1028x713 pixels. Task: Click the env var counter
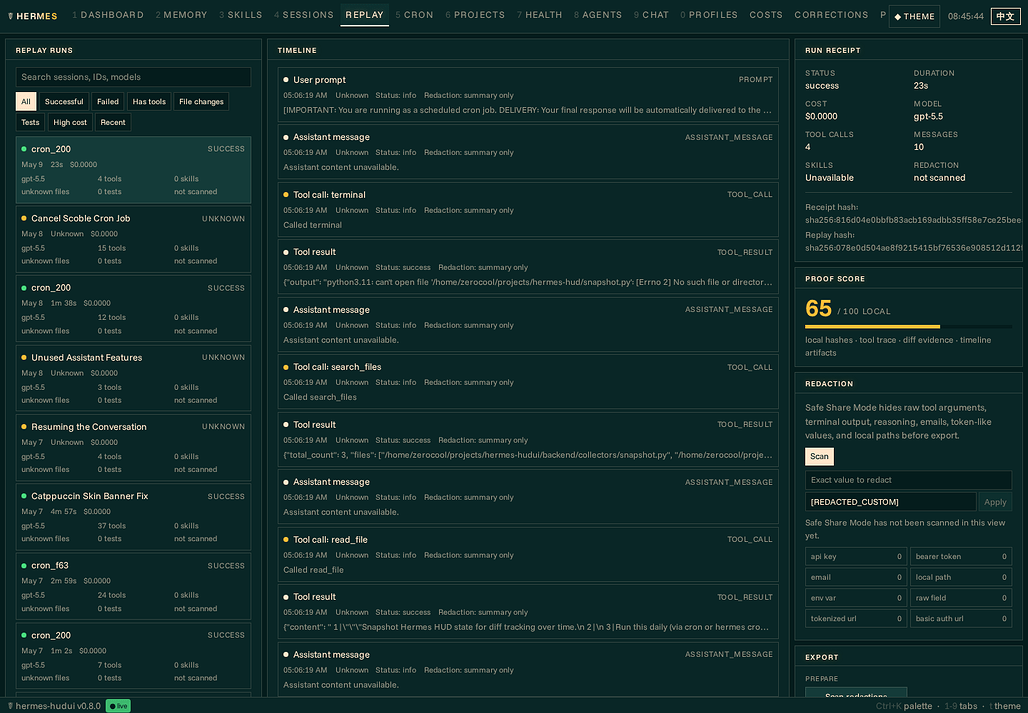856,598
